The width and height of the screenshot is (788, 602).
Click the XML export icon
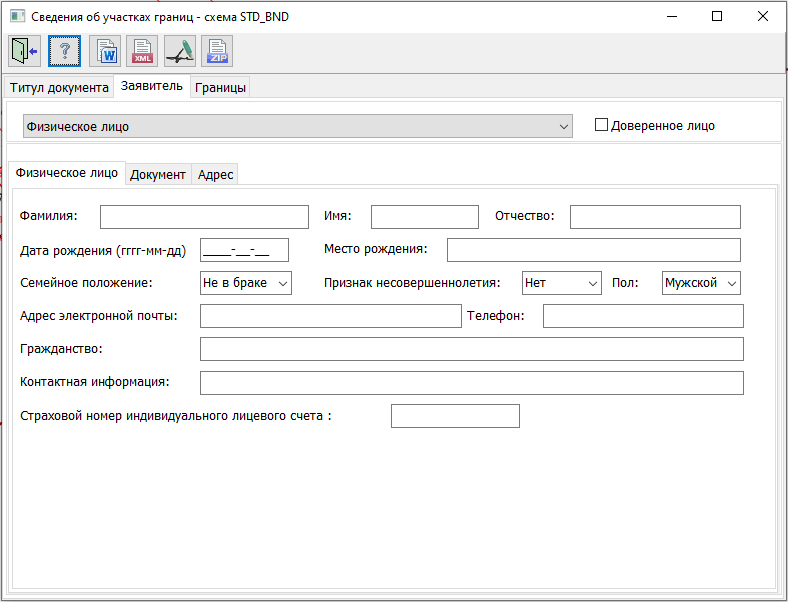143,50
